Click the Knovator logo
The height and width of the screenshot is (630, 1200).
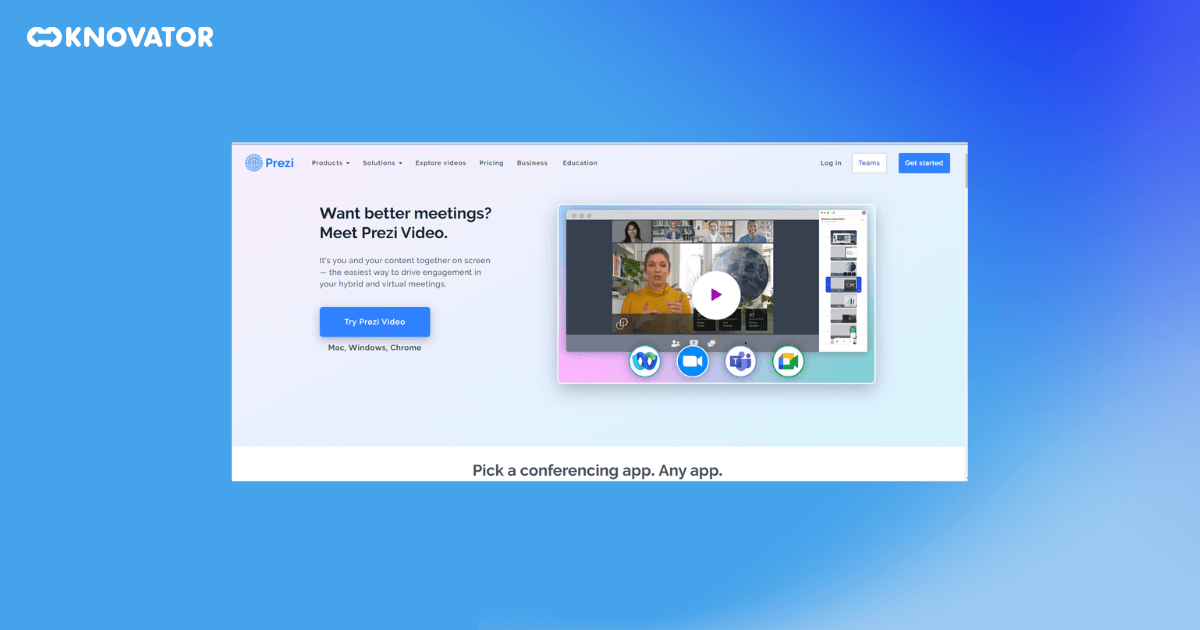click(x=119, y=36)
